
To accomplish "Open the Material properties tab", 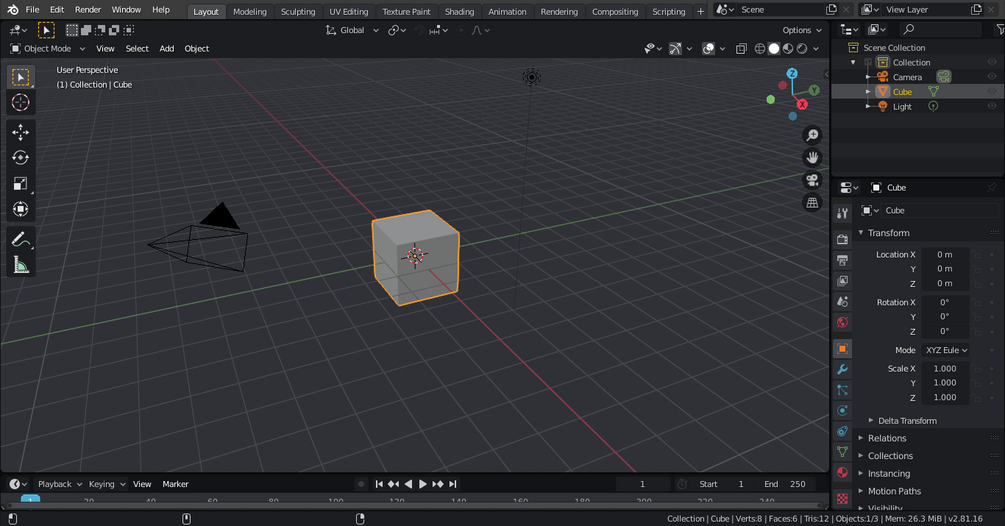I will 842,473.
